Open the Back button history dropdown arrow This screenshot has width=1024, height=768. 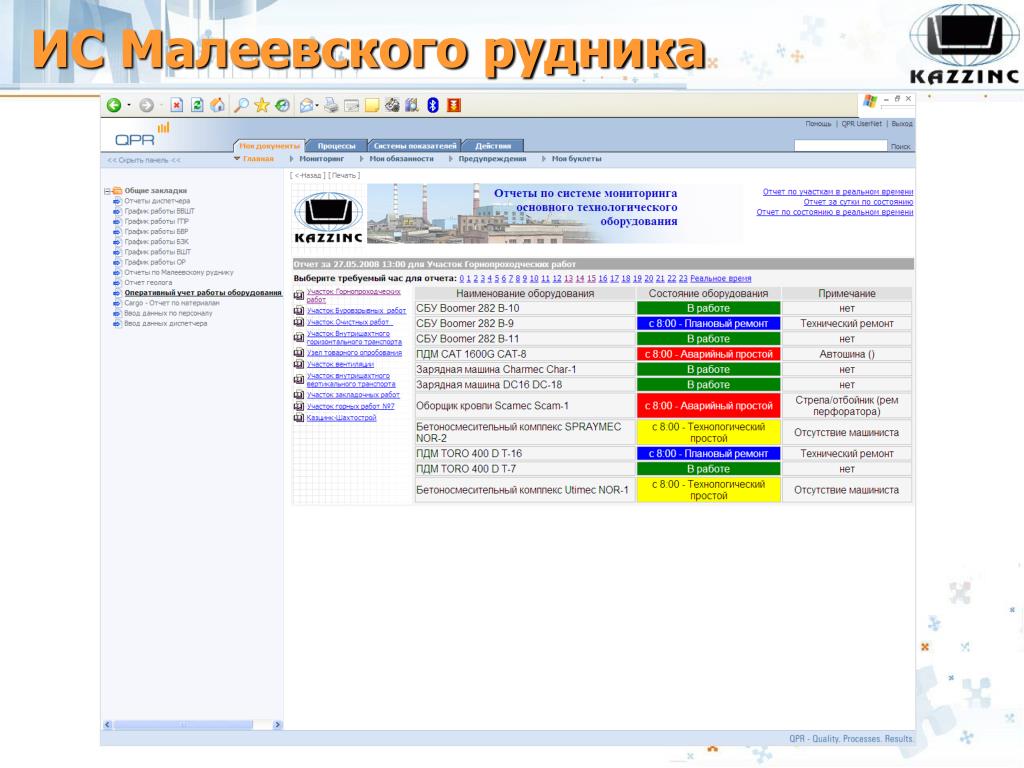click(x=129, y=105)
